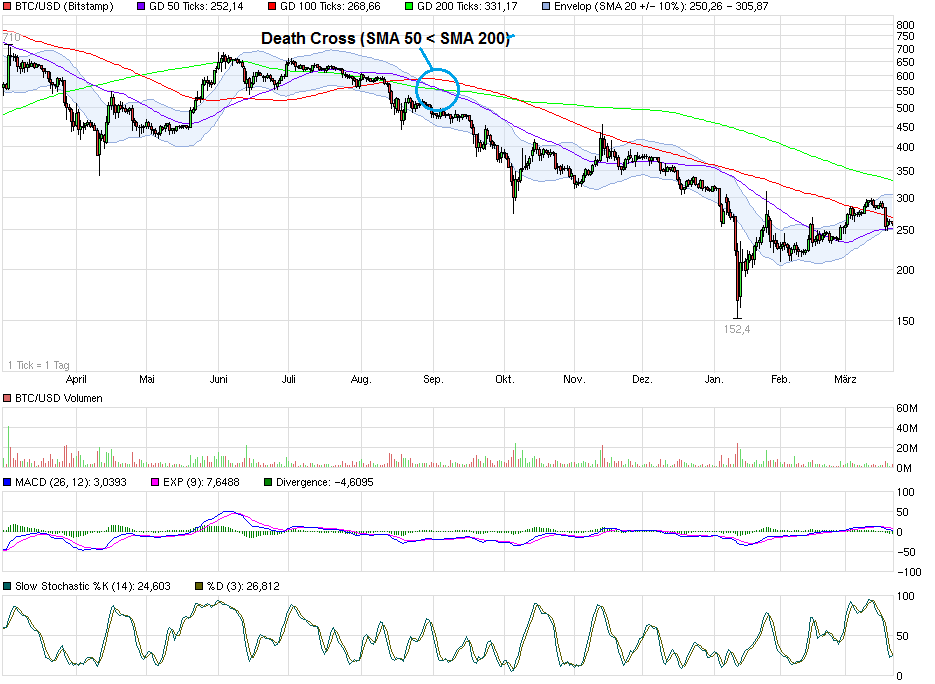Click the 'März' axis label
The width and height of the screenshot is (935, 684).
[846, 379]
